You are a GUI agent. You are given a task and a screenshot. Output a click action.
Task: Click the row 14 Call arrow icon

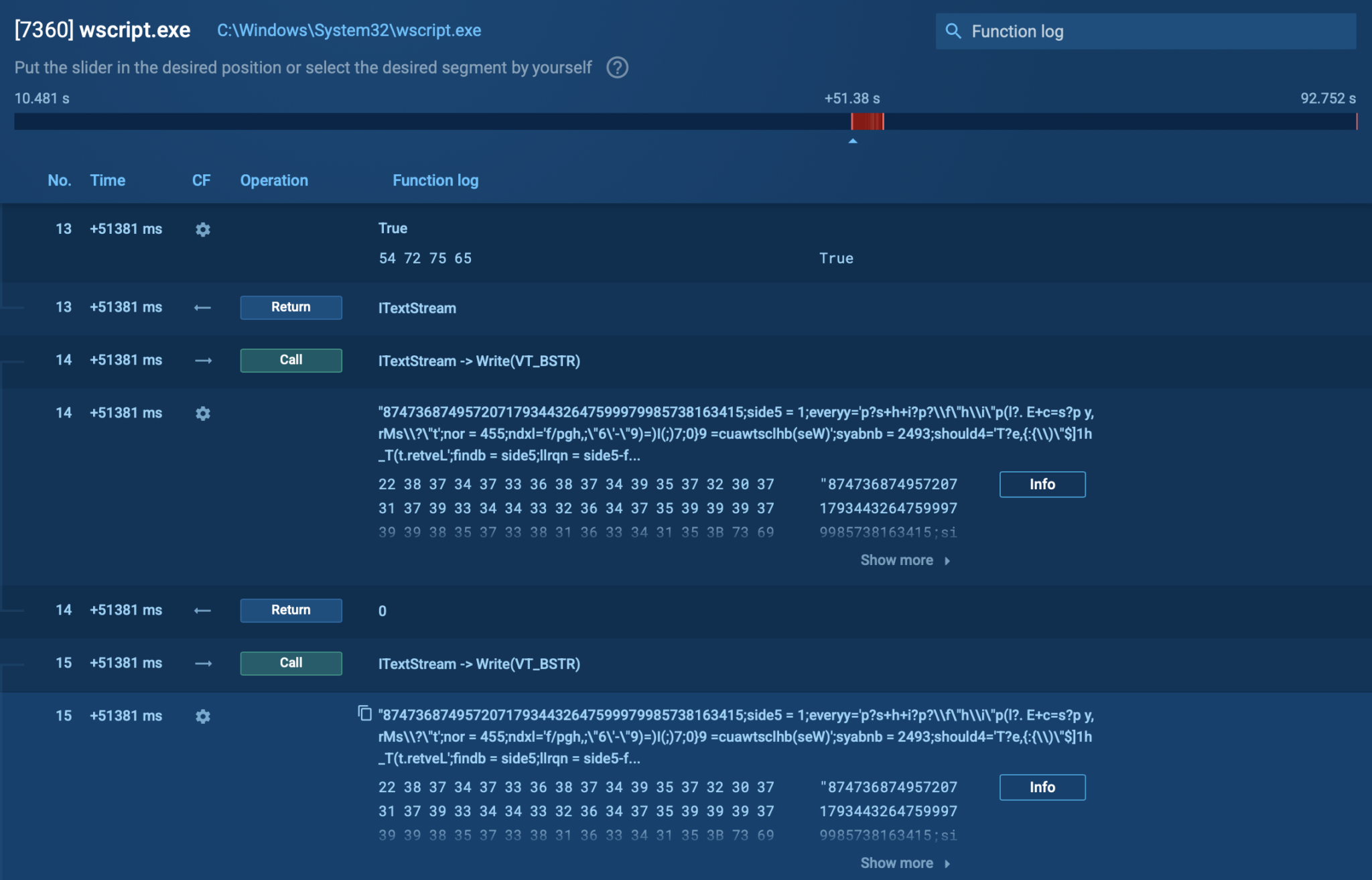pyautogui.click(x=203, y=361)
